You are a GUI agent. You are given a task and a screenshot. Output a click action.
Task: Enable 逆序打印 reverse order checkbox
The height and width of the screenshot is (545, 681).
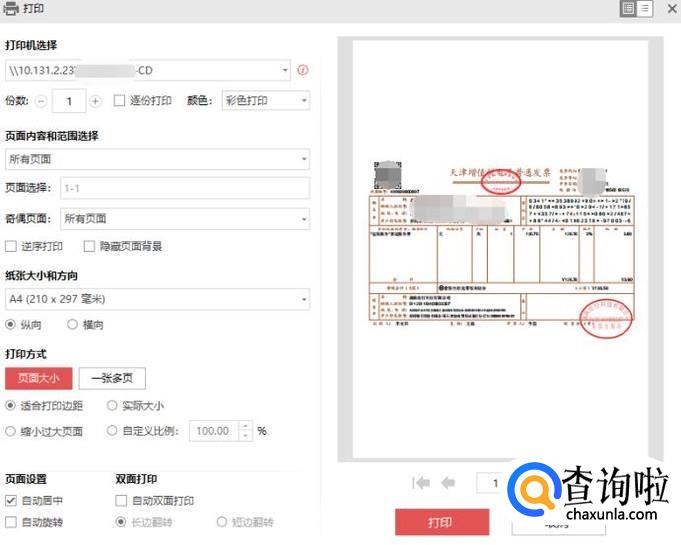click(11, 246)
